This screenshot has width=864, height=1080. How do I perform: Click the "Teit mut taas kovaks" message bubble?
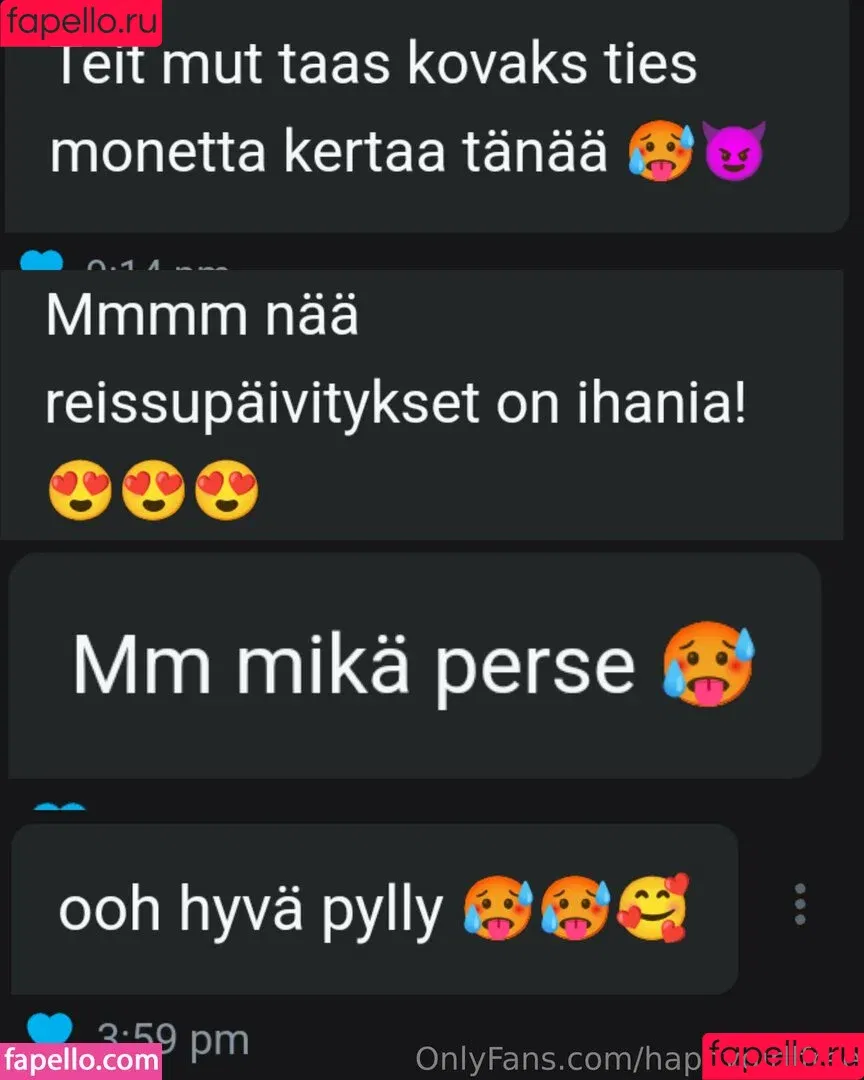427,117
